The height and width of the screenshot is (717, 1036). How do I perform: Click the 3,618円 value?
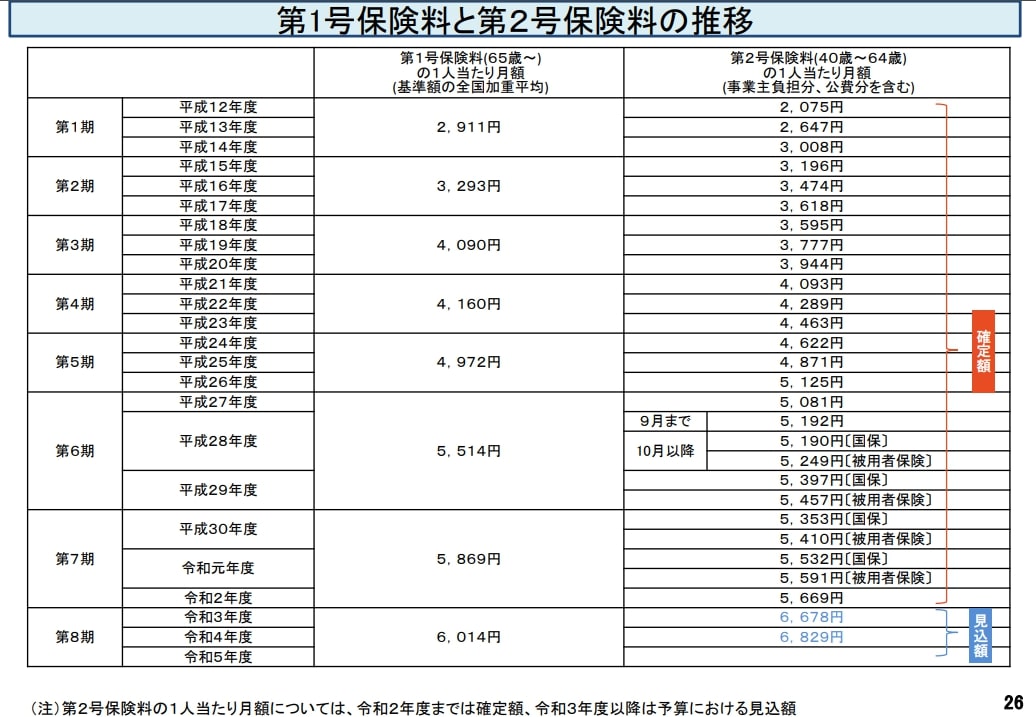(x=811, y=206)
